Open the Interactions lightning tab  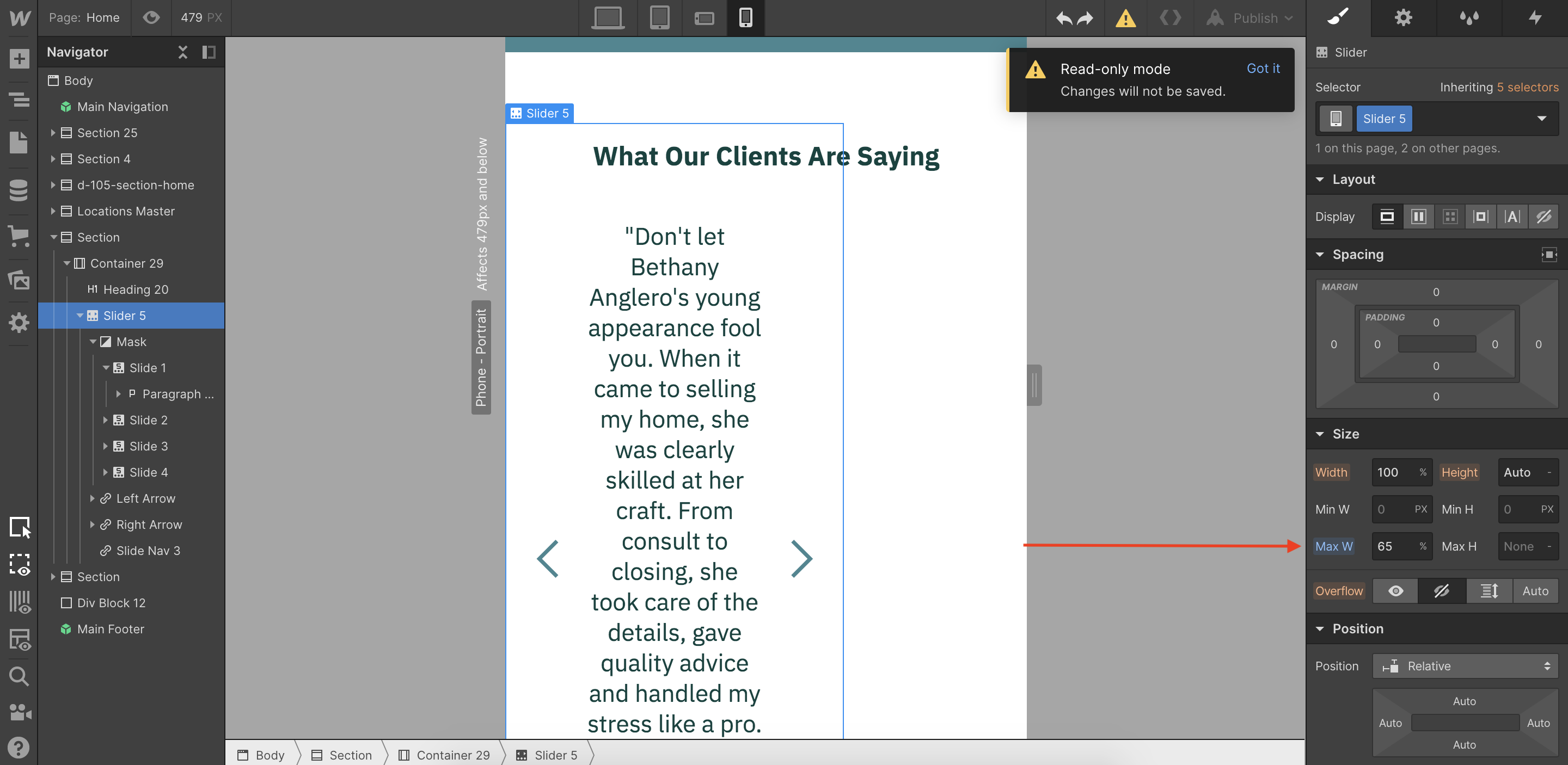tap(1535, 17)
